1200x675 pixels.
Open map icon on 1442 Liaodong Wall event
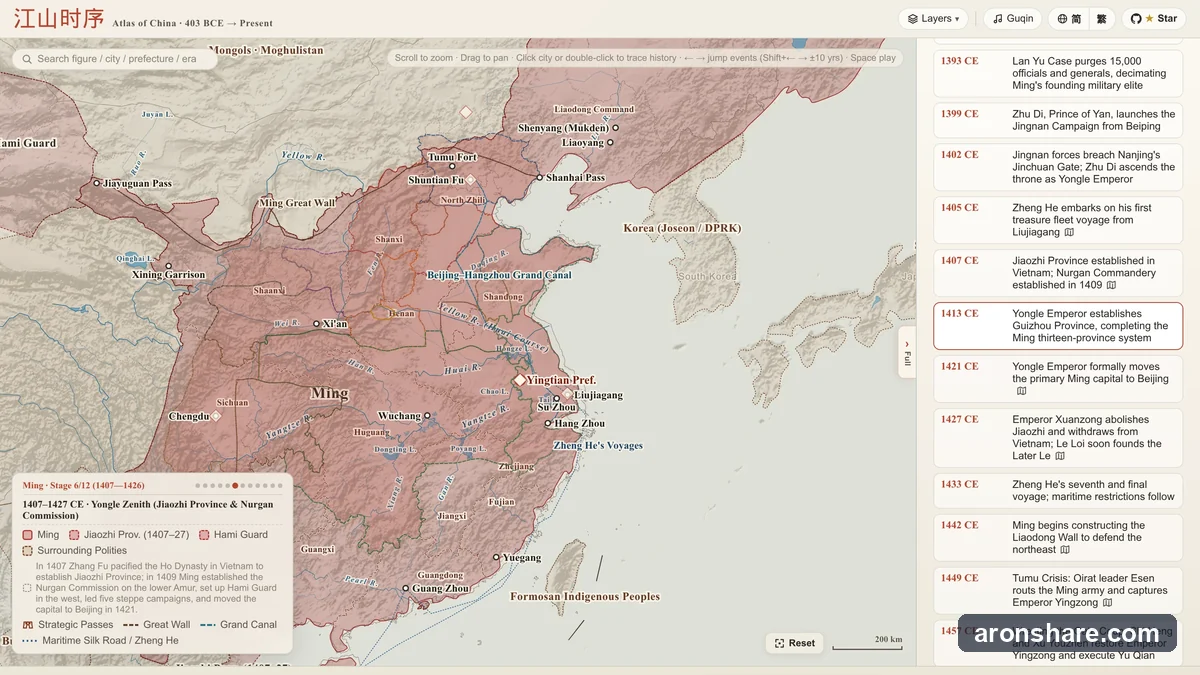pyautogui.click(x=1066, y=550)
